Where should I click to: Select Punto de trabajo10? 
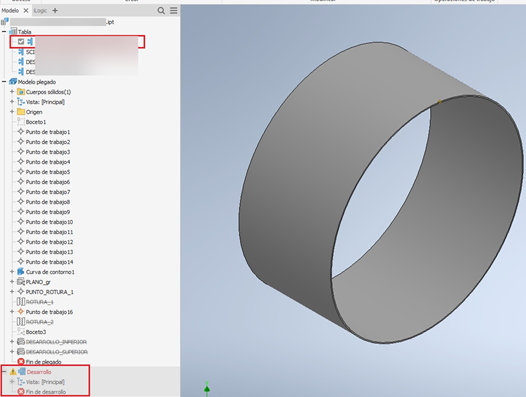(49, 222)
